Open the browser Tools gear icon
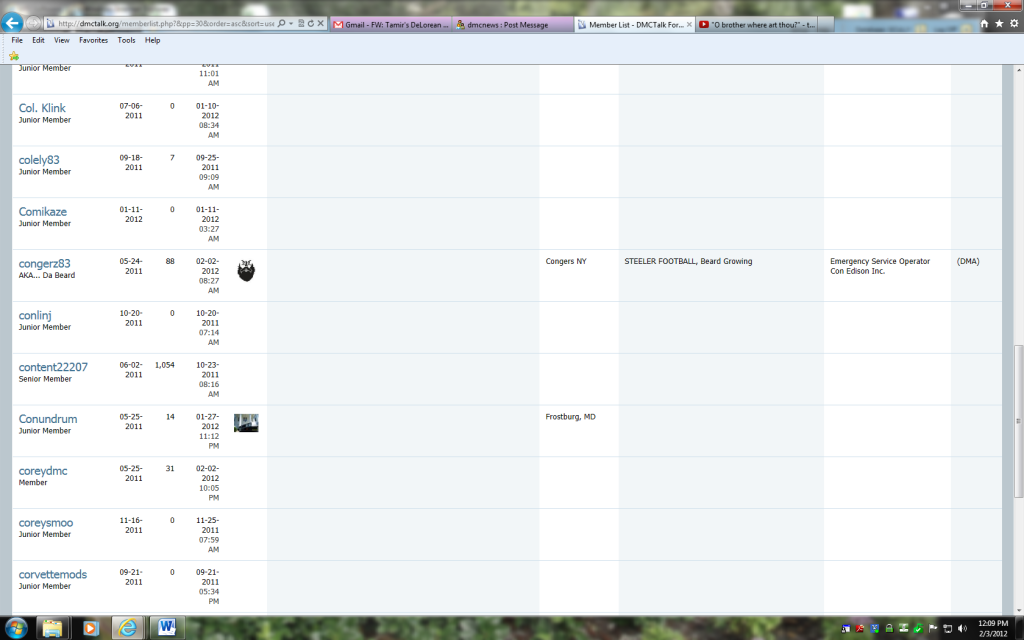Viewport: 1024px width, 640px height. coord(1014,24)
